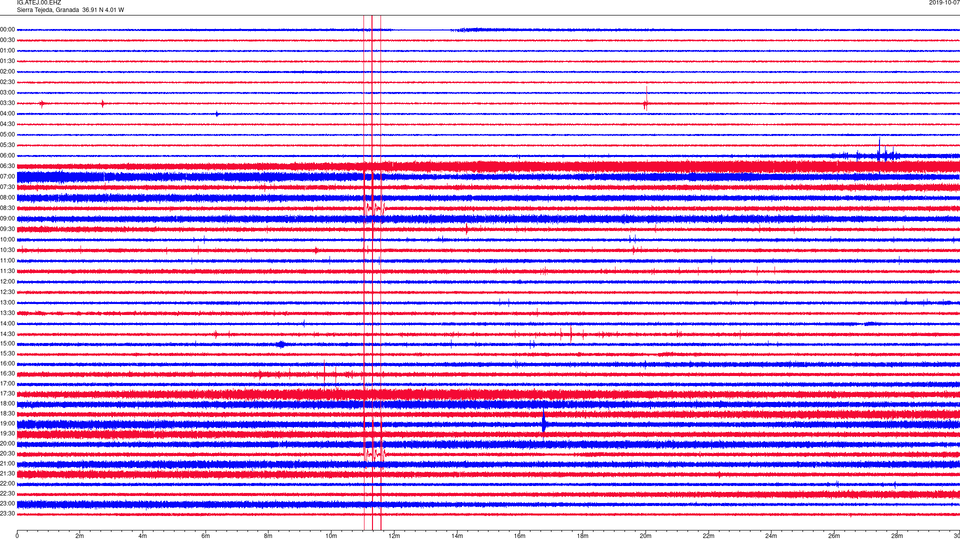The height and width of the screenshot is (540, 960).
Task: Select the 4m tick label on bottom axis
Action: tap(143, 536)
